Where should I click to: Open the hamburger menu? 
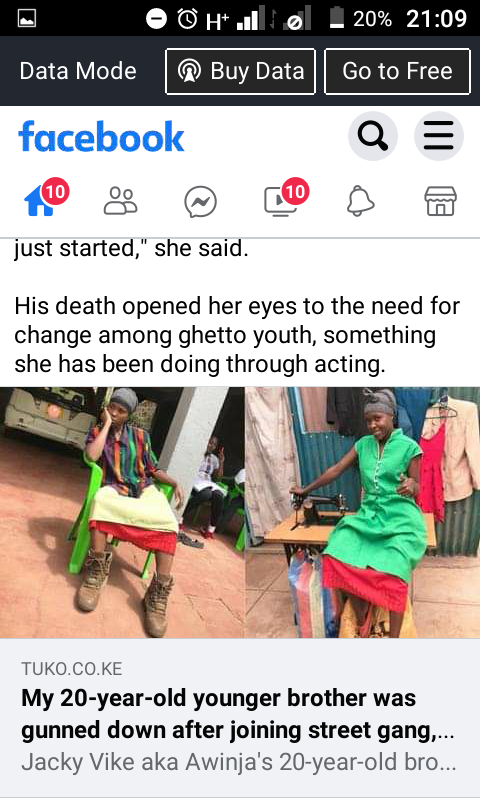[439, 136]
